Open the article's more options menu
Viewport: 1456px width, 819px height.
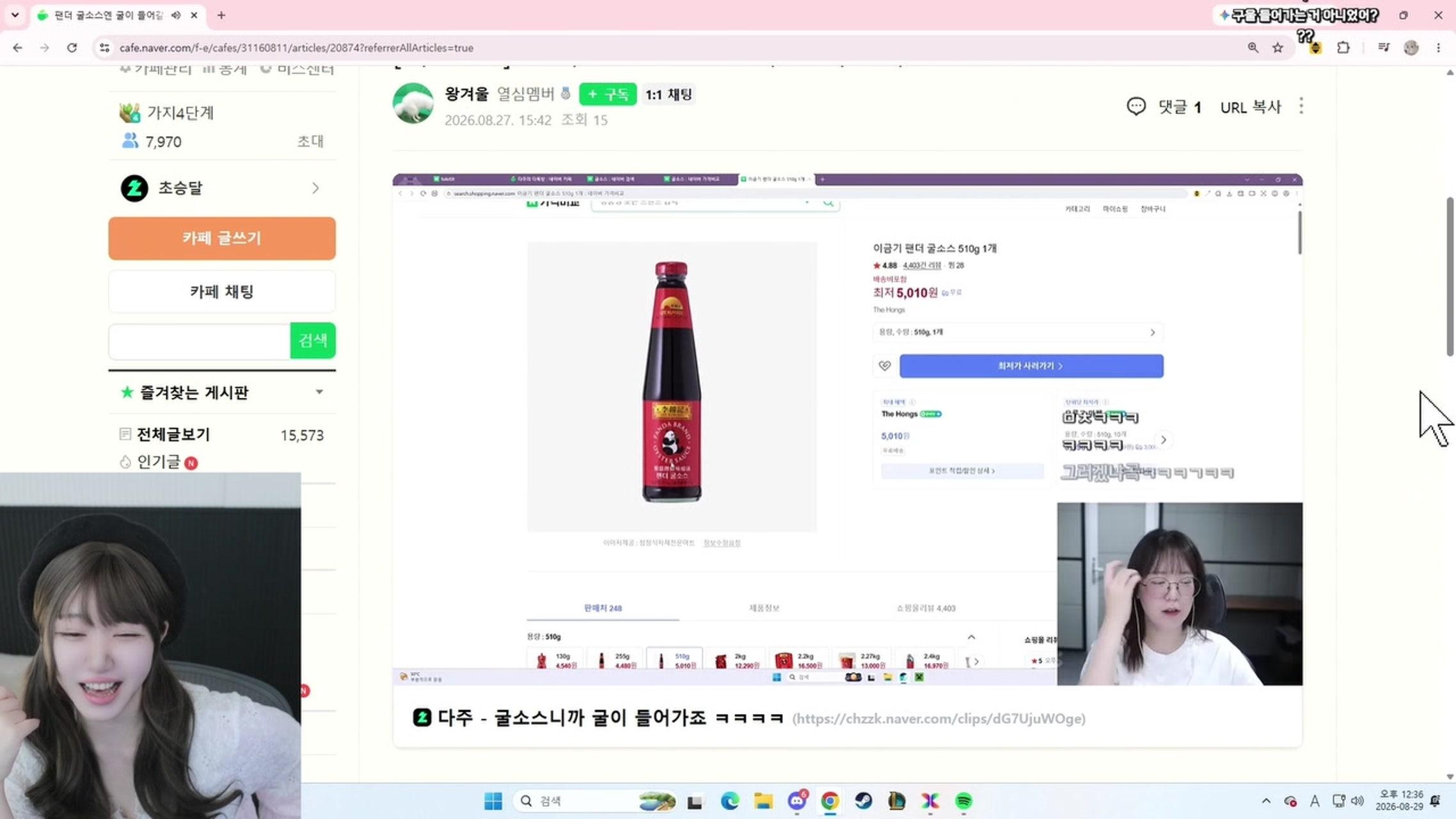click(x=1301, y=106)
